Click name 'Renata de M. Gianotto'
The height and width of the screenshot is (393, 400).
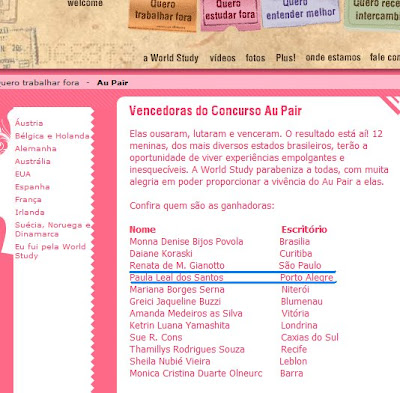[177, 266]
